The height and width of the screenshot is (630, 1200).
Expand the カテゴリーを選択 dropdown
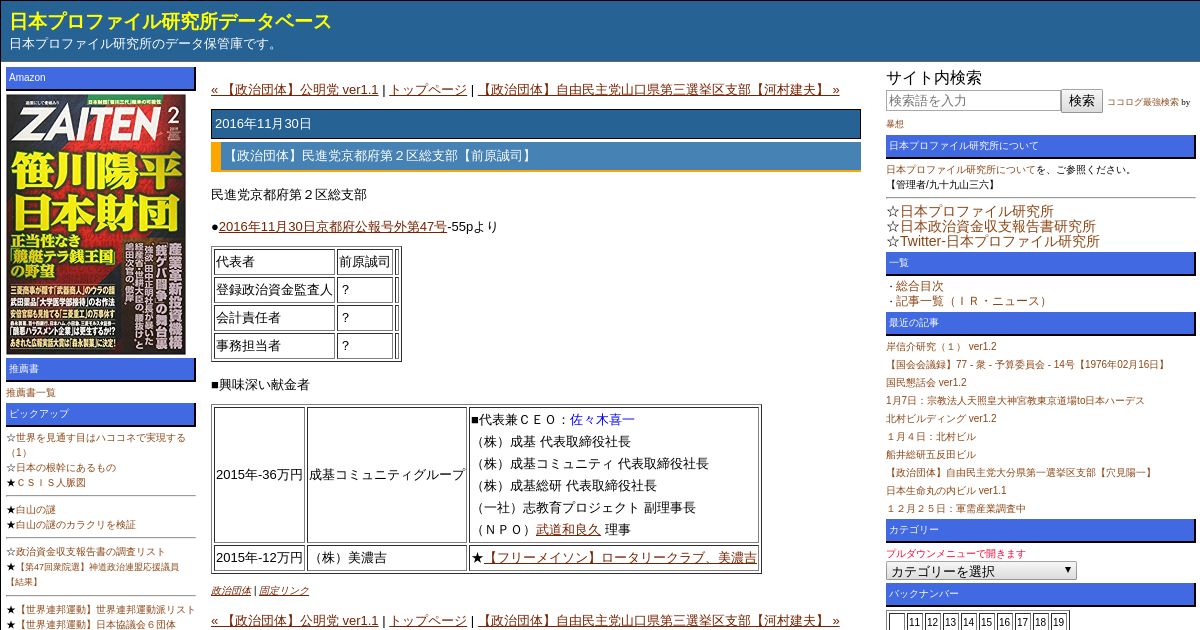pos(981,571)
